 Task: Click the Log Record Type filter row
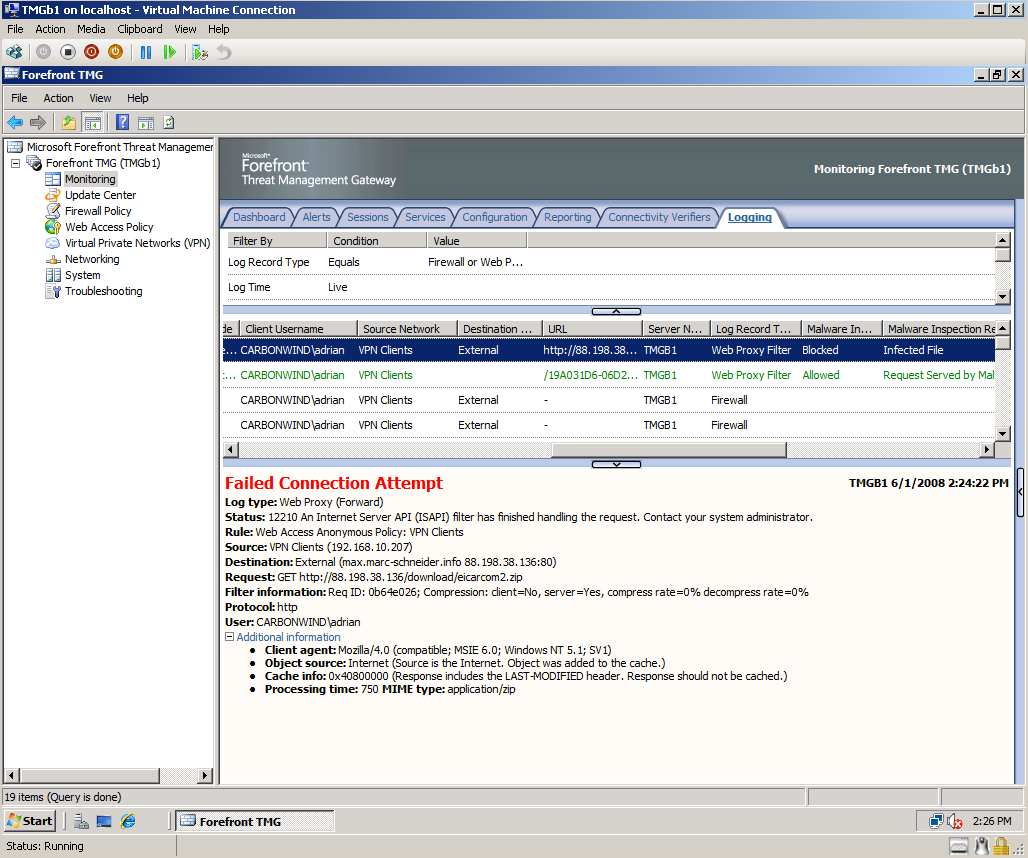point(609,262)
